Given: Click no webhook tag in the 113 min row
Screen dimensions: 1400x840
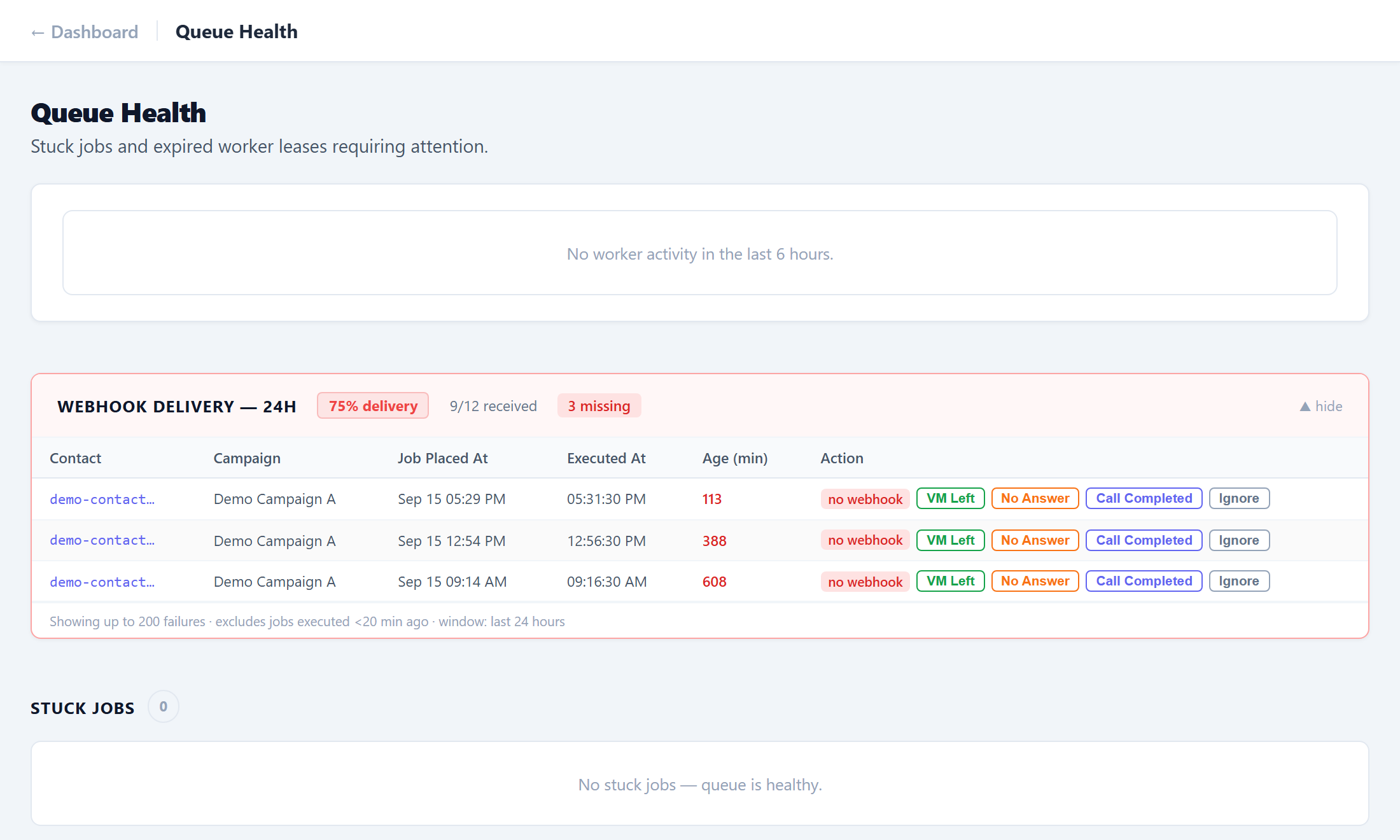Looking at the screenshot, I should tap(865, 499).
